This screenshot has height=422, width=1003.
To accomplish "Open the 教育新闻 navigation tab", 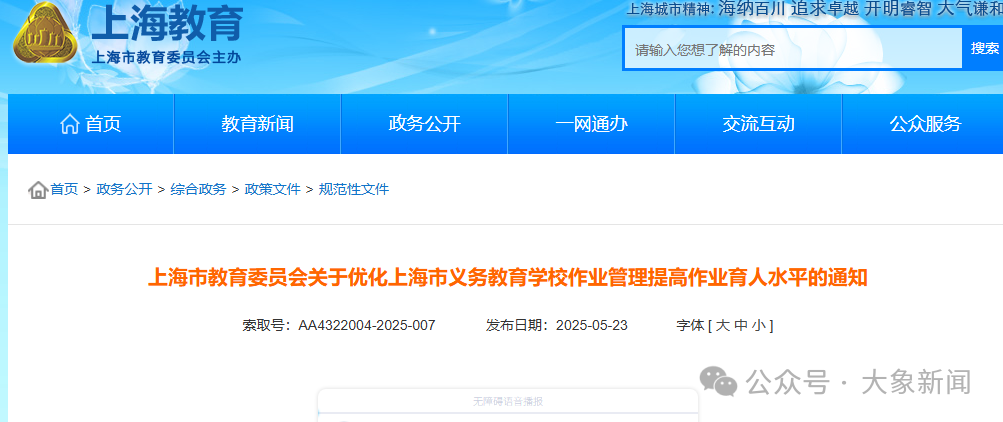I will 257,124.
